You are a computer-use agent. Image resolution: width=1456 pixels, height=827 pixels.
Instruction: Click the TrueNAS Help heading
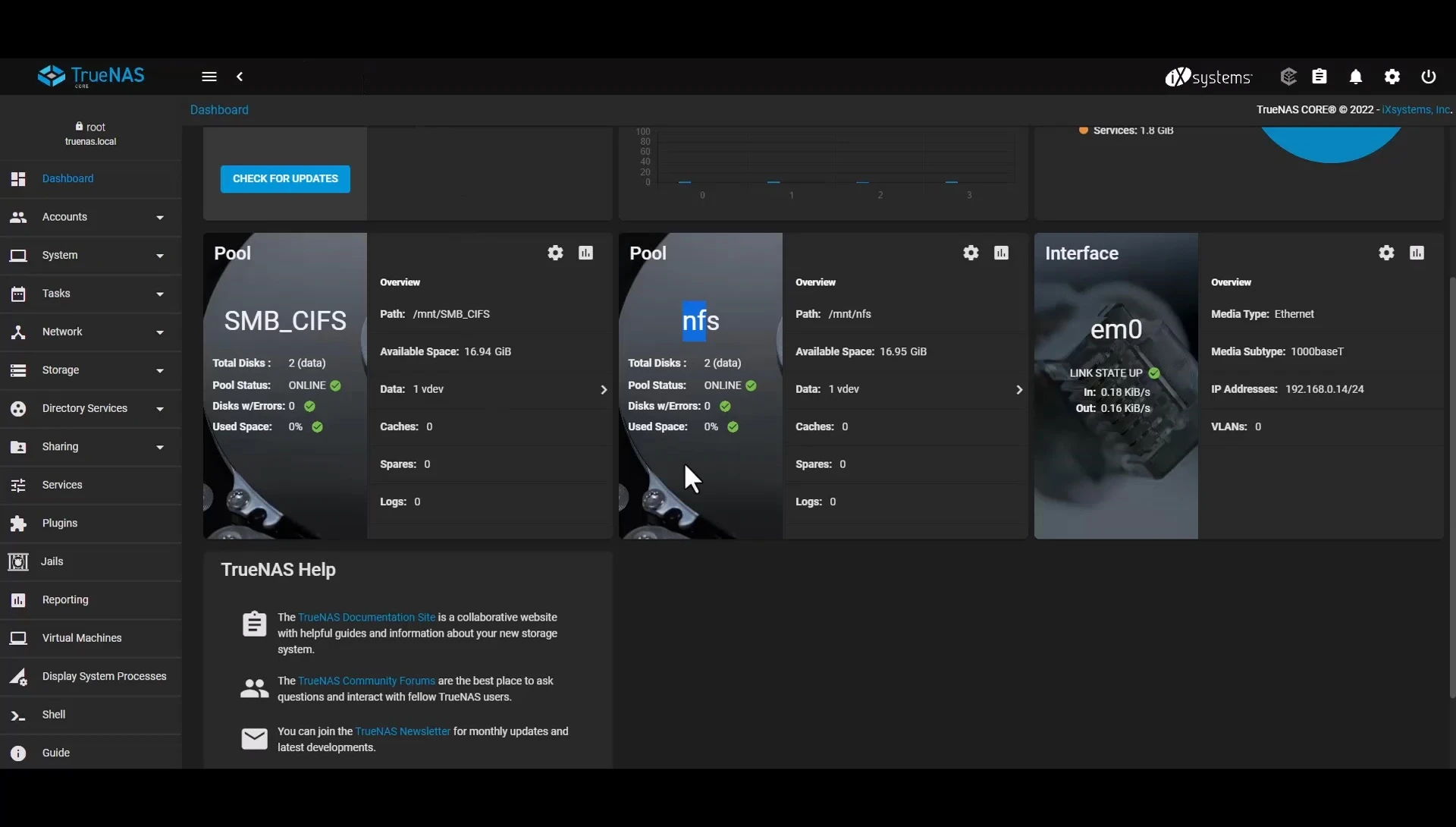[x=278, y=570]
